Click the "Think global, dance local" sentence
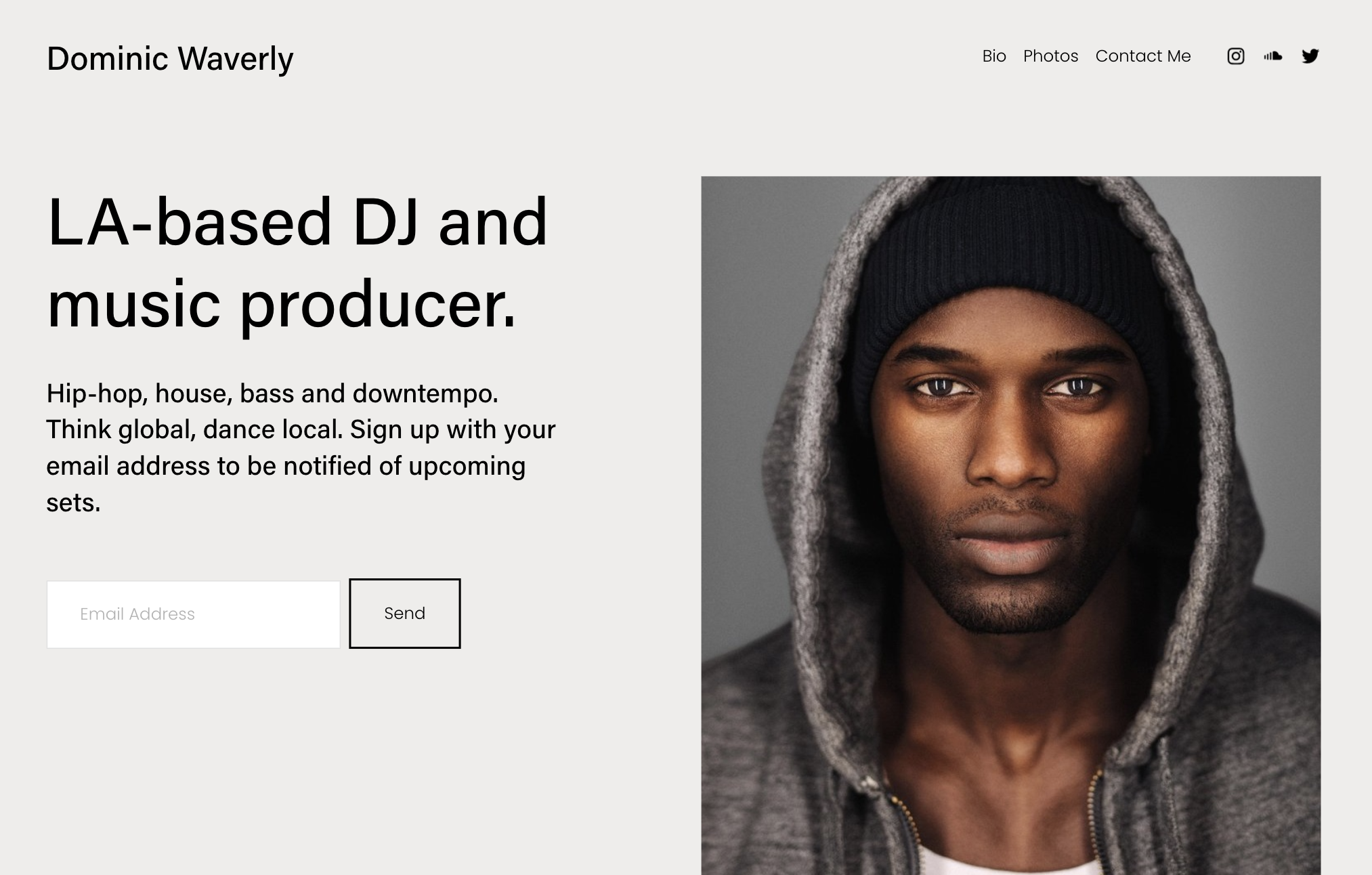Viewport: 1372px width, 875px height. point(194,429)
